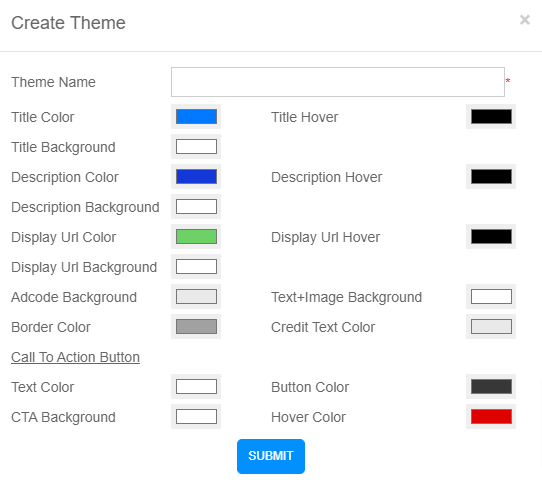Viewport: 542px width, 485px height.
Task: Close the Create Theme dialog
Action: (525, 20)
